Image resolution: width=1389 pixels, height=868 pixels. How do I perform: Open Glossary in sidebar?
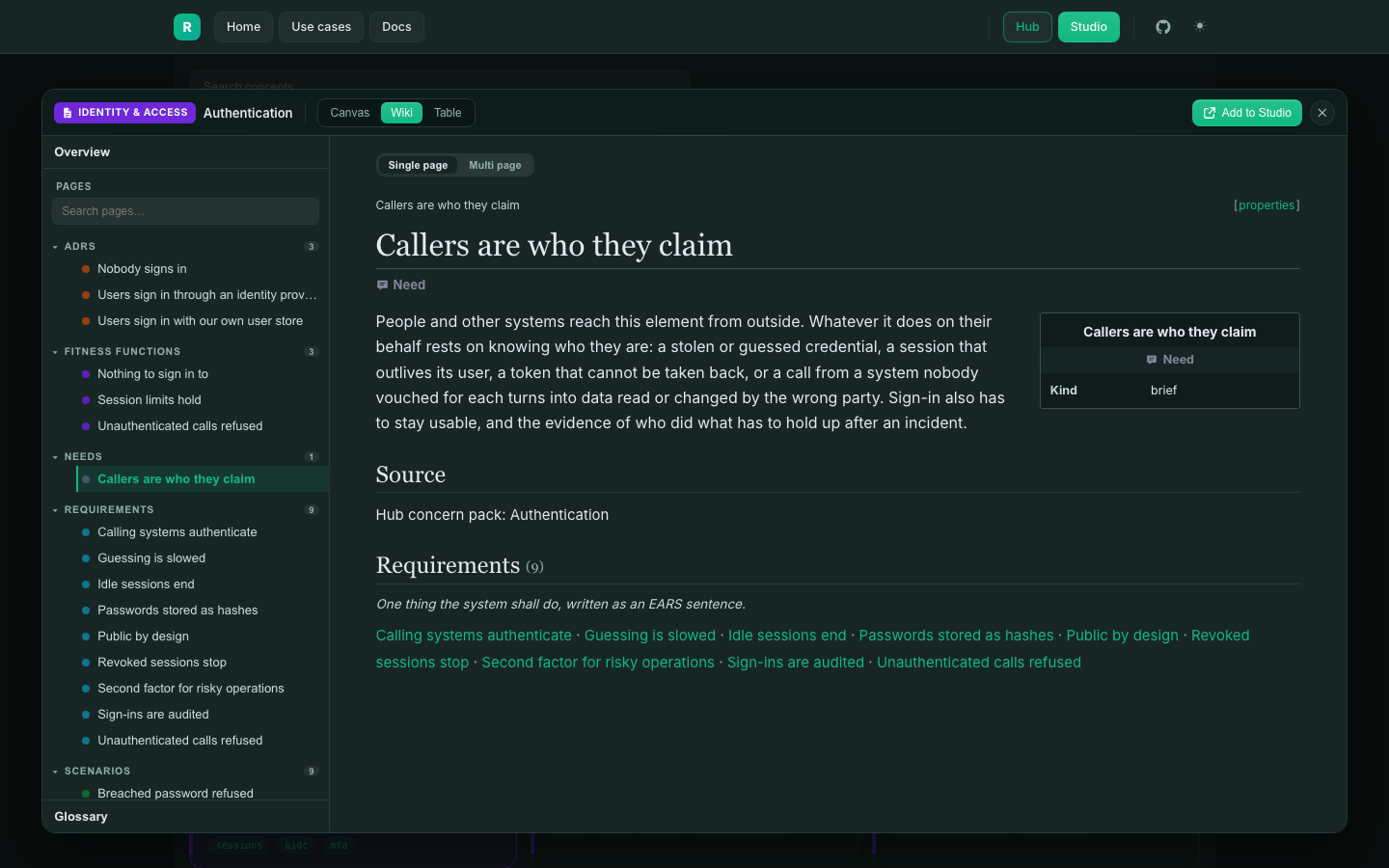click(185, 817)
